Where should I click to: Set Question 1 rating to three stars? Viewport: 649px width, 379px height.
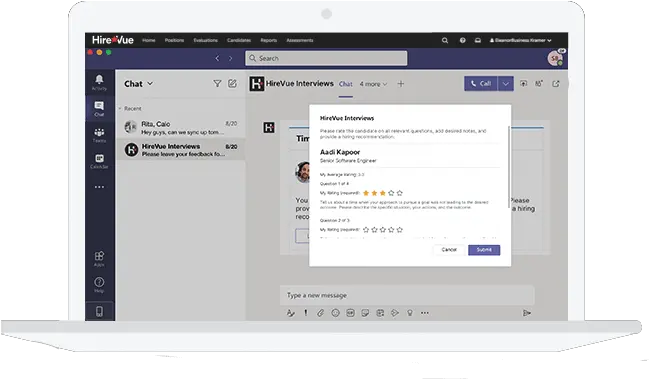pos(383,193)
